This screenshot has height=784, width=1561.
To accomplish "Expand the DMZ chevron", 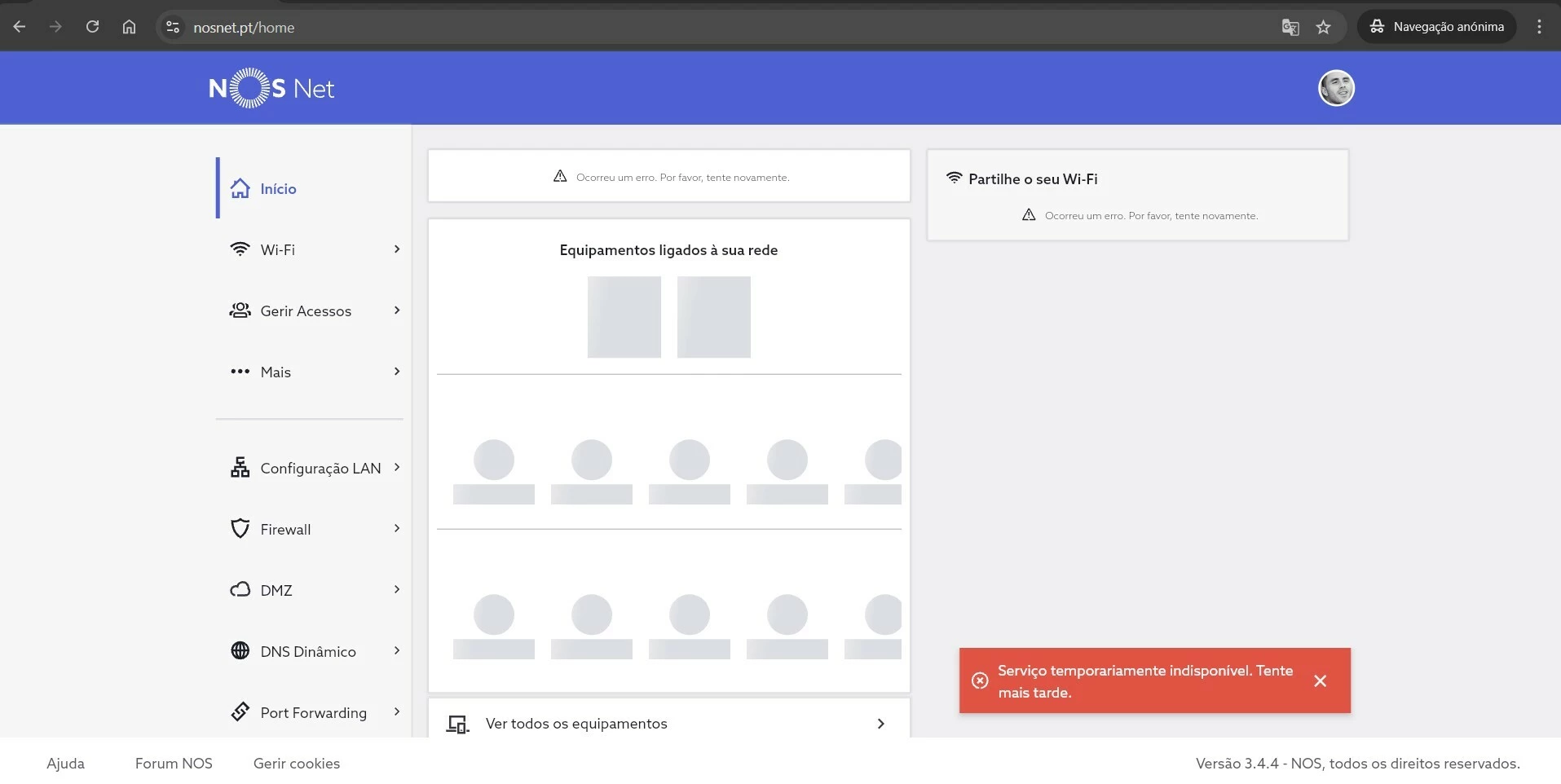I will tap(397, 590).
